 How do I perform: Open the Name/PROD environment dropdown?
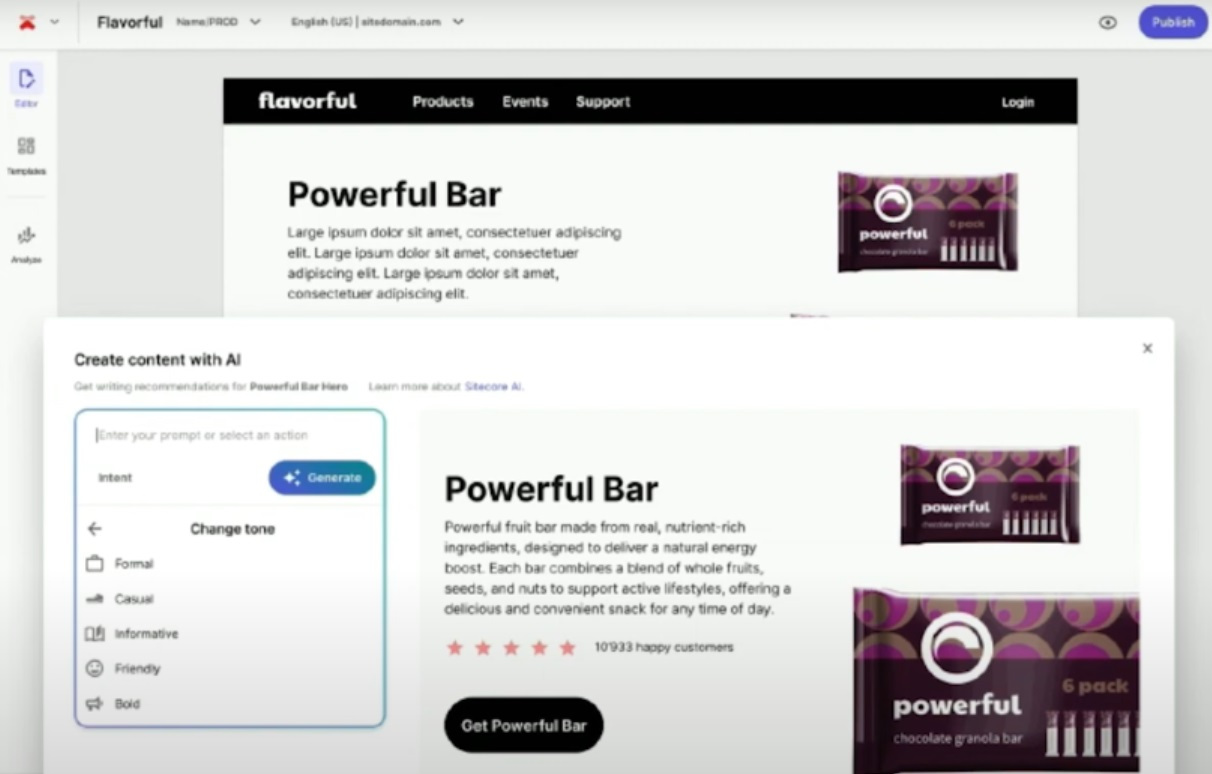218,22
